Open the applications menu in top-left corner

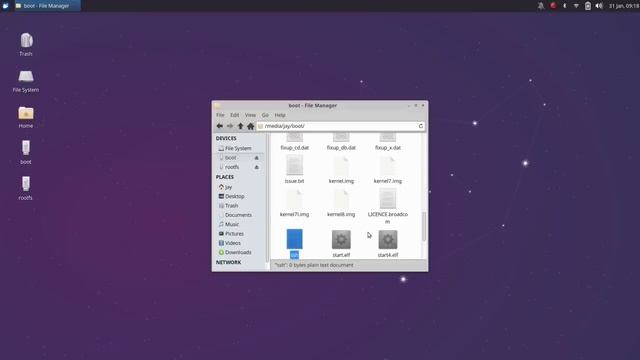coord(5,6)
